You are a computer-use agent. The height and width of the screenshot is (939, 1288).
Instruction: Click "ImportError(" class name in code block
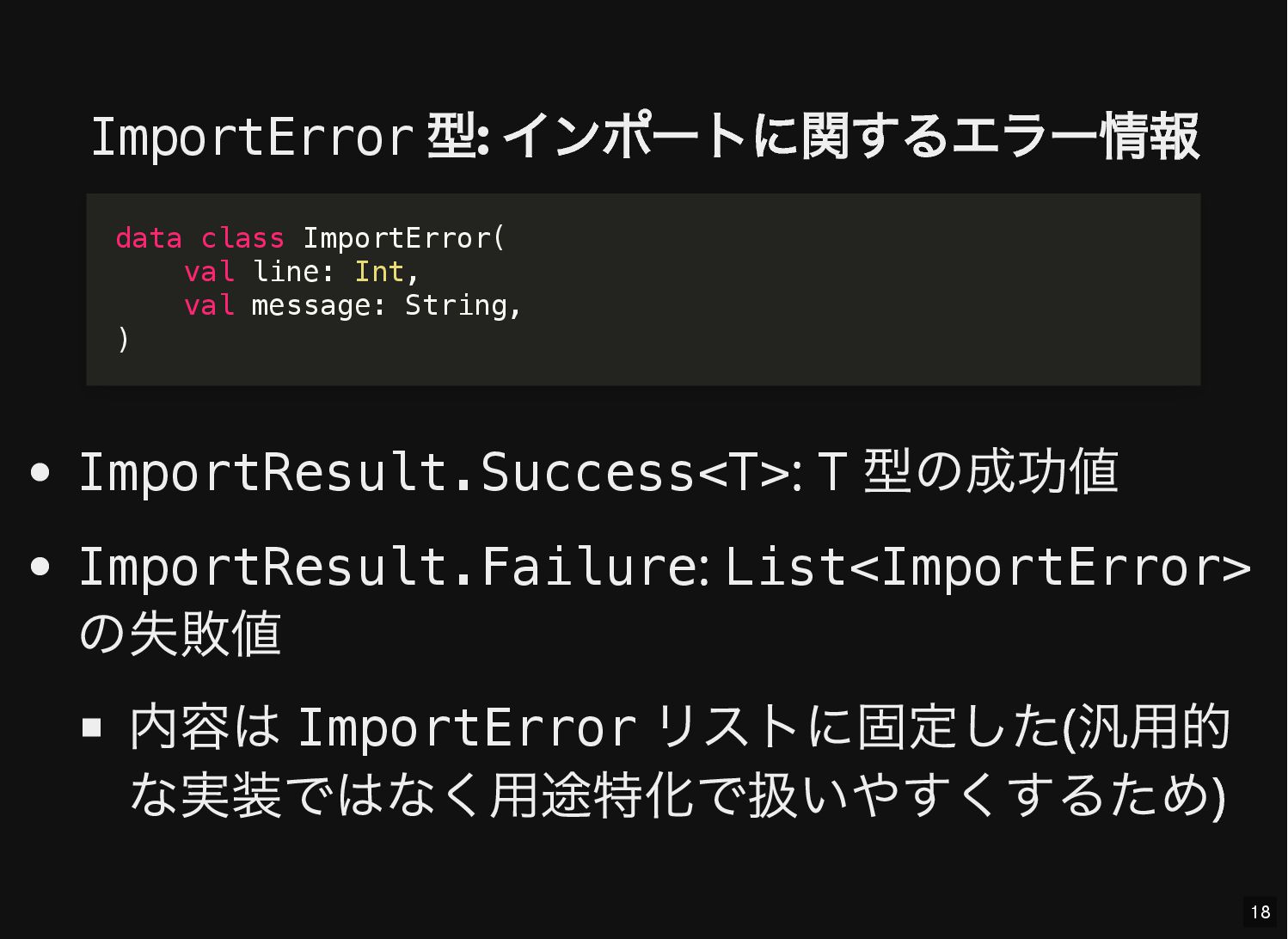coord(404,238)
